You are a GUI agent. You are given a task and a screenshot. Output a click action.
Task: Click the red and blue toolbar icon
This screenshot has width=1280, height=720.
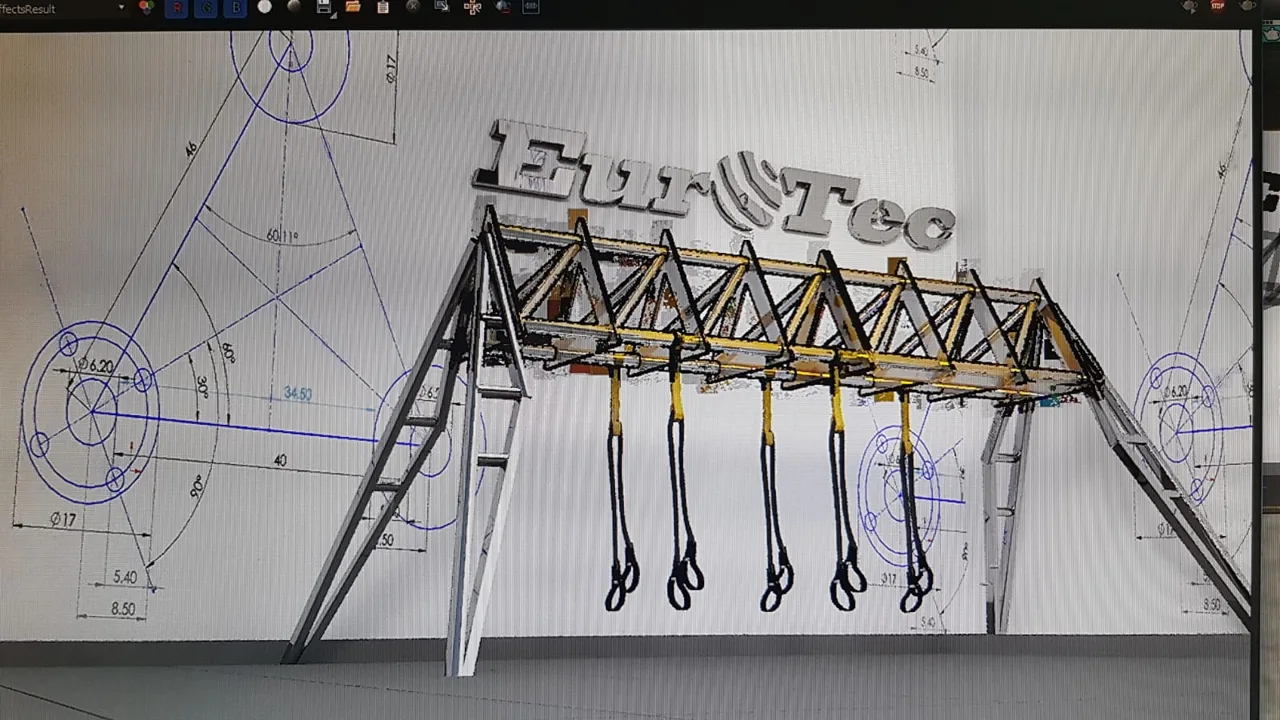point(502,7)
